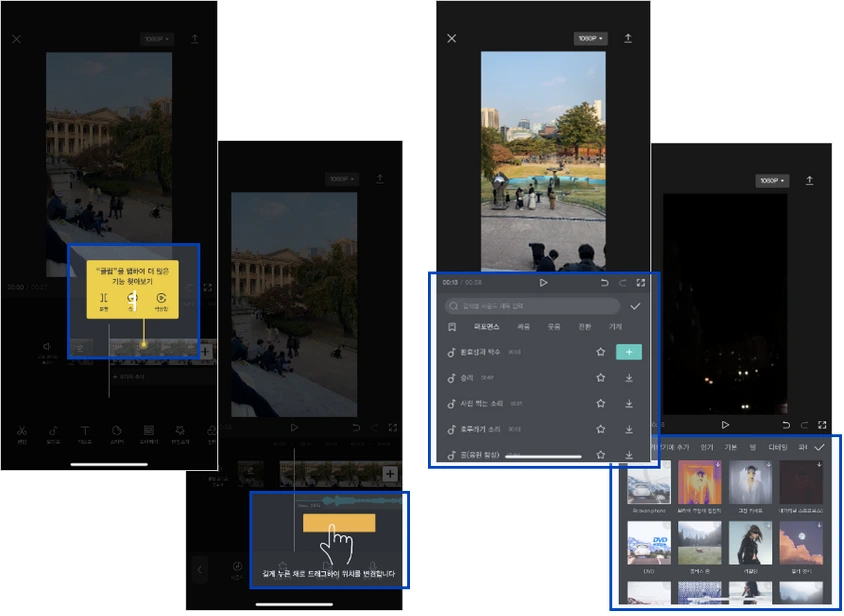The width and height of the screenshot is (844, 616).
Task: Play preview in the second phone screen
Action: coord(294,428)
